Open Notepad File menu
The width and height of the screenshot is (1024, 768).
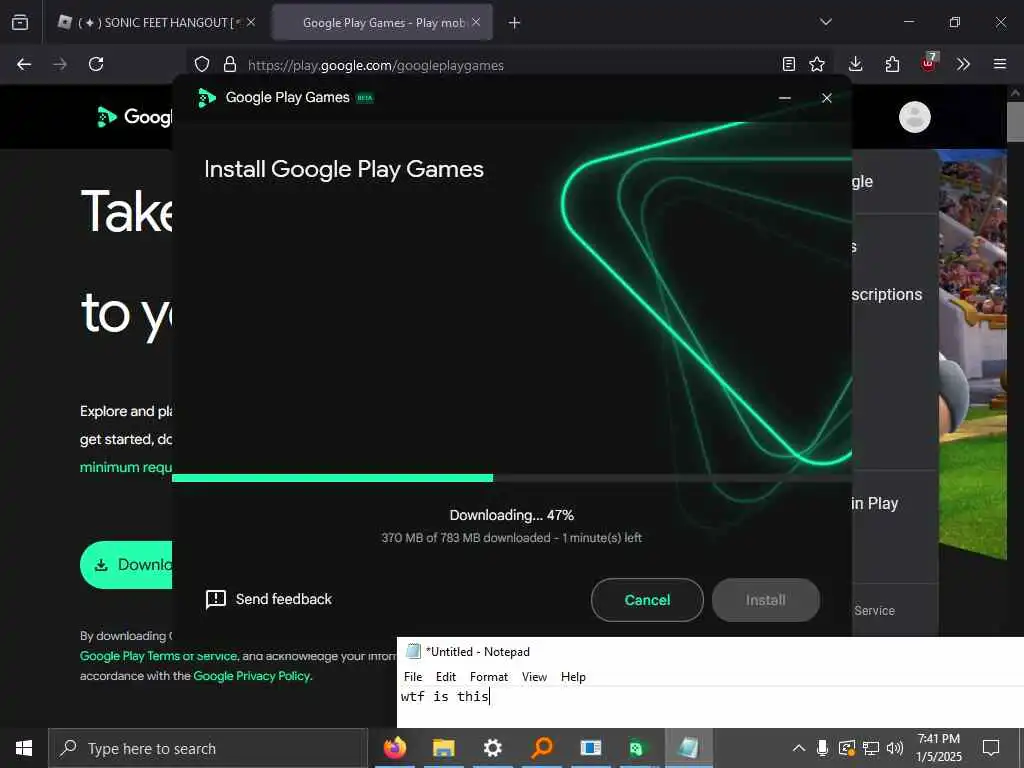click(x=413, y=677)
